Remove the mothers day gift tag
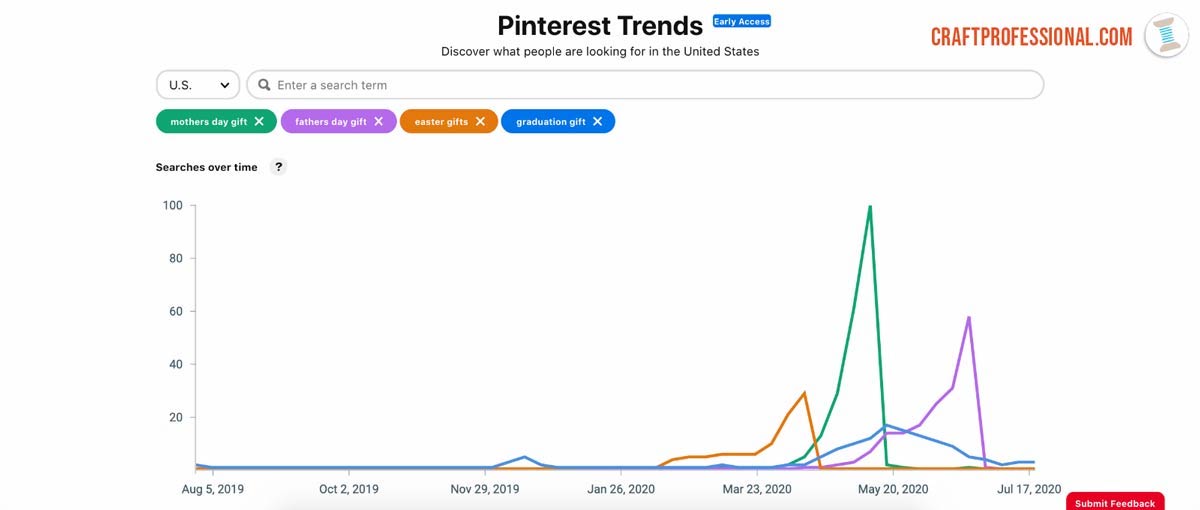1200x510 pixels. click(x=259, y=122)
